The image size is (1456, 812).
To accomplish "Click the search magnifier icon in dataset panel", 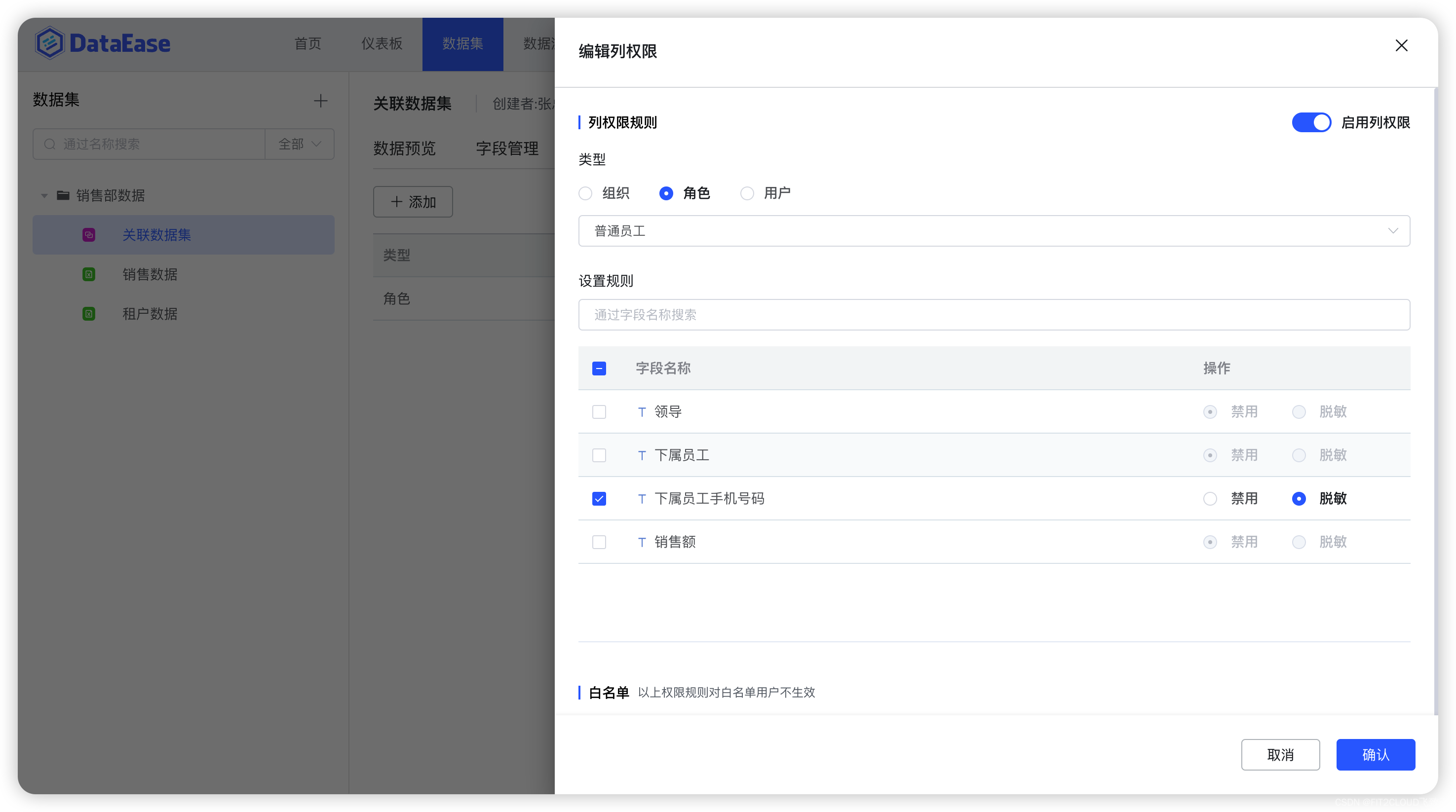I will pos(50,144).
